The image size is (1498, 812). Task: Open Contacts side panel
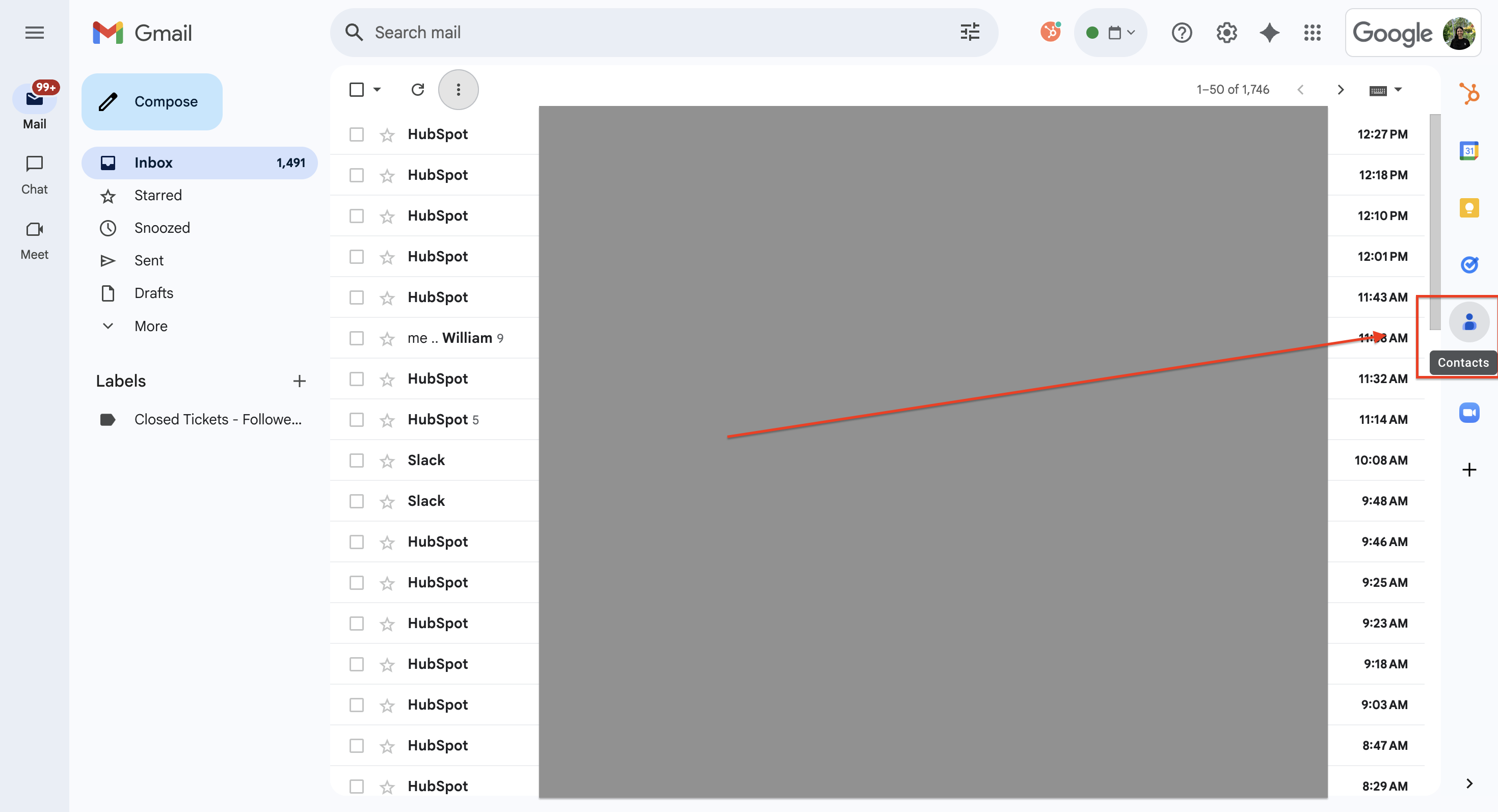1469,321
